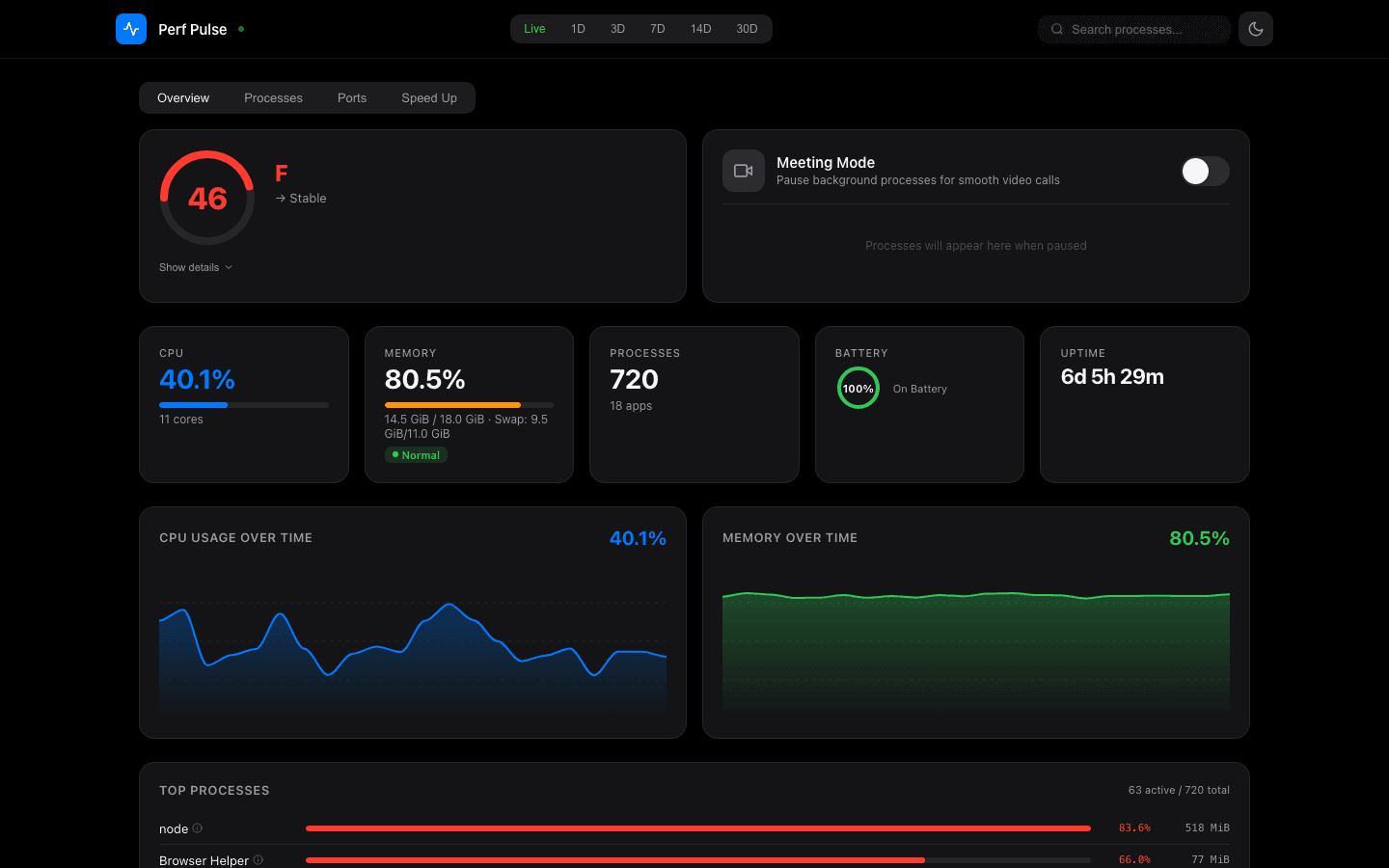Image resolution: width=1389 pixels, height=868 pixels.
Task: Open the Ports section
Action: 351,97
